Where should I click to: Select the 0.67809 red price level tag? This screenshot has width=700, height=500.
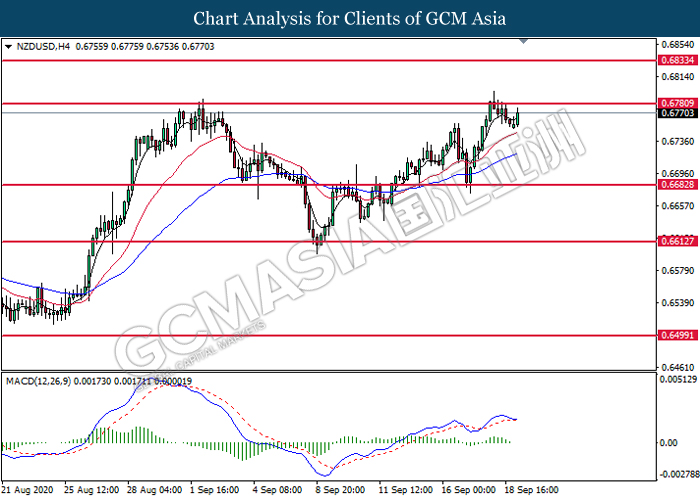[677, 103]
